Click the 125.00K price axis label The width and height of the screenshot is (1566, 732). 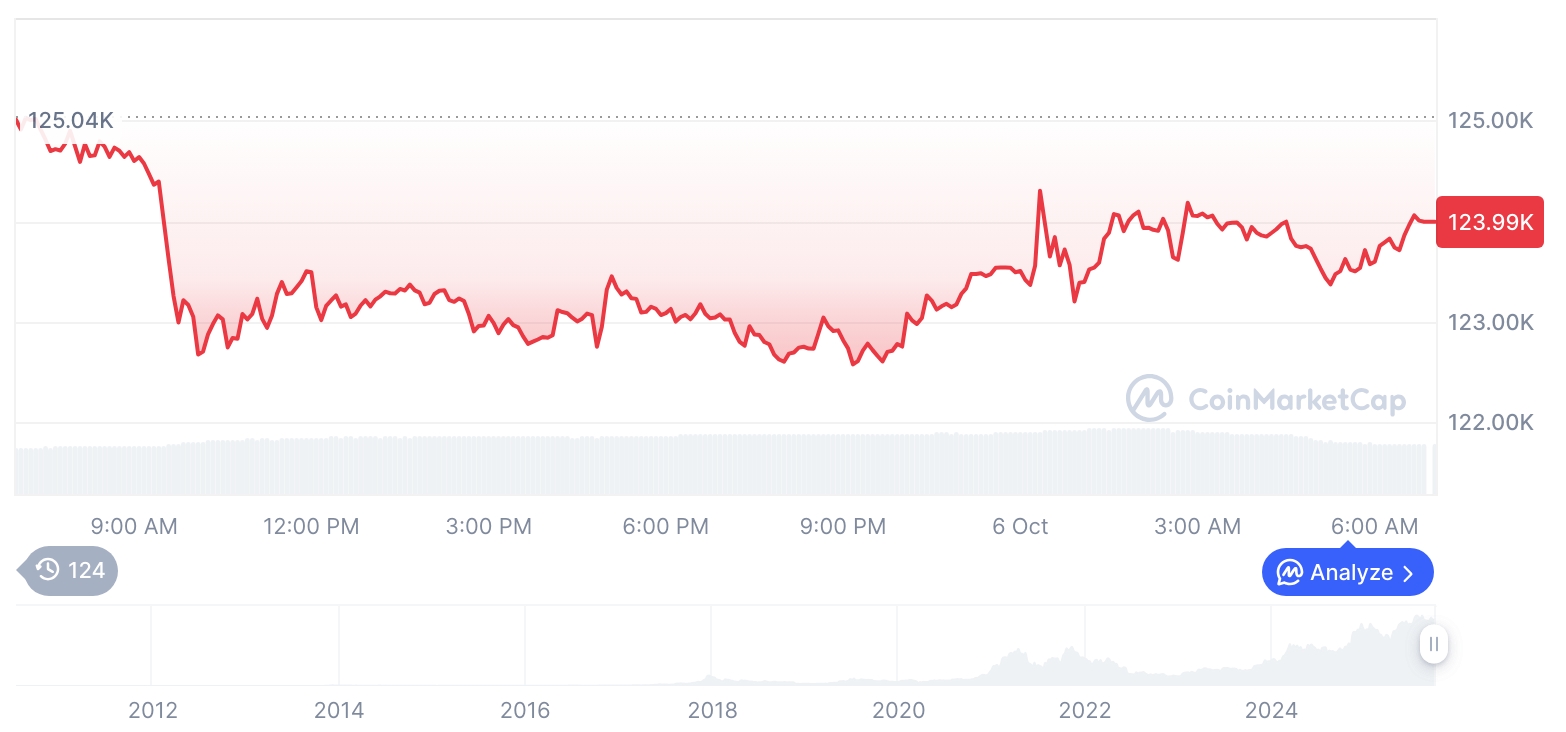point(1490,121)
